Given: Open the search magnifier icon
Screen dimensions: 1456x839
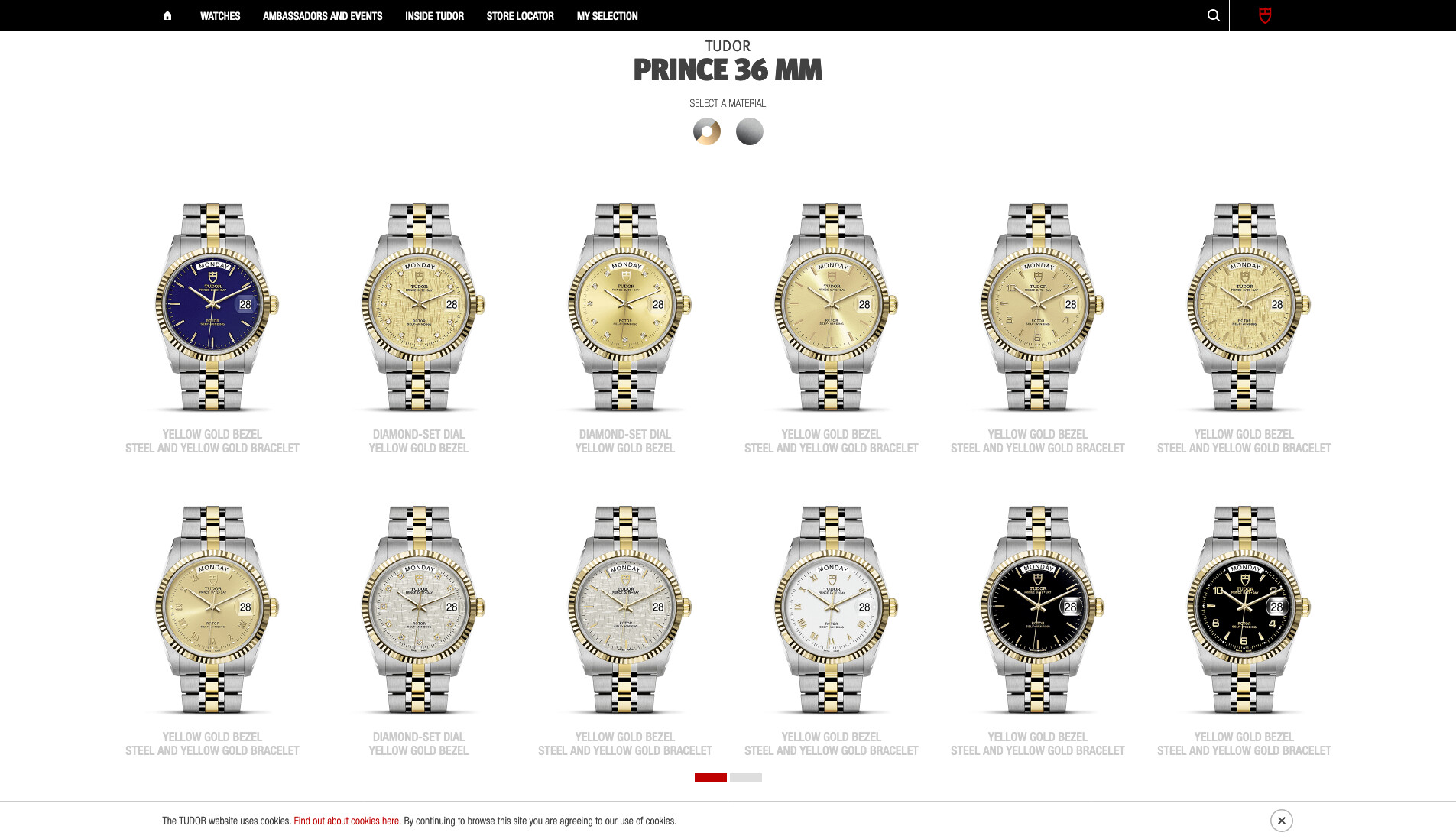Looking at the screenshot, I should point(1213,15).
